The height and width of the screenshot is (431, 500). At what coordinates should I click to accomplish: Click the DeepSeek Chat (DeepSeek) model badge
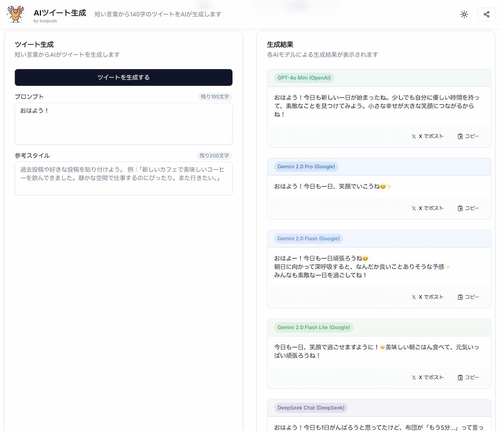[x=311, y=408]
